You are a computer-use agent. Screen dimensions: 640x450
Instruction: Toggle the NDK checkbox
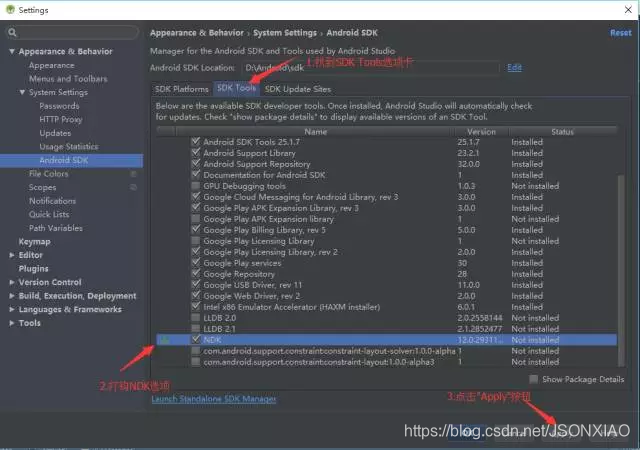click(196, 339)
